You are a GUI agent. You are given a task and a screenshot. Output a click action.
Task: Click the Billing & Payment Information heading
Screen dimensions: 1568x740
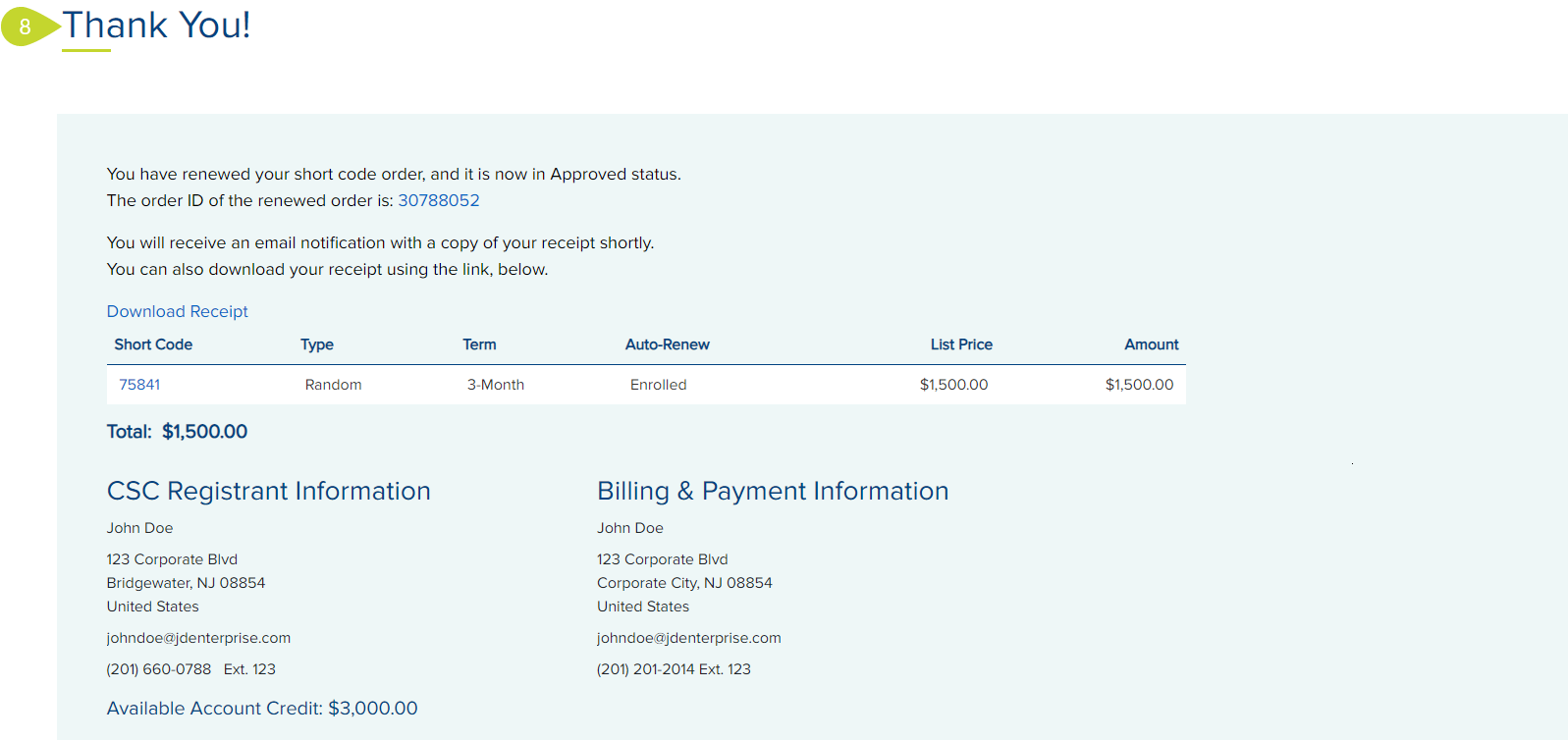[772, 491]
